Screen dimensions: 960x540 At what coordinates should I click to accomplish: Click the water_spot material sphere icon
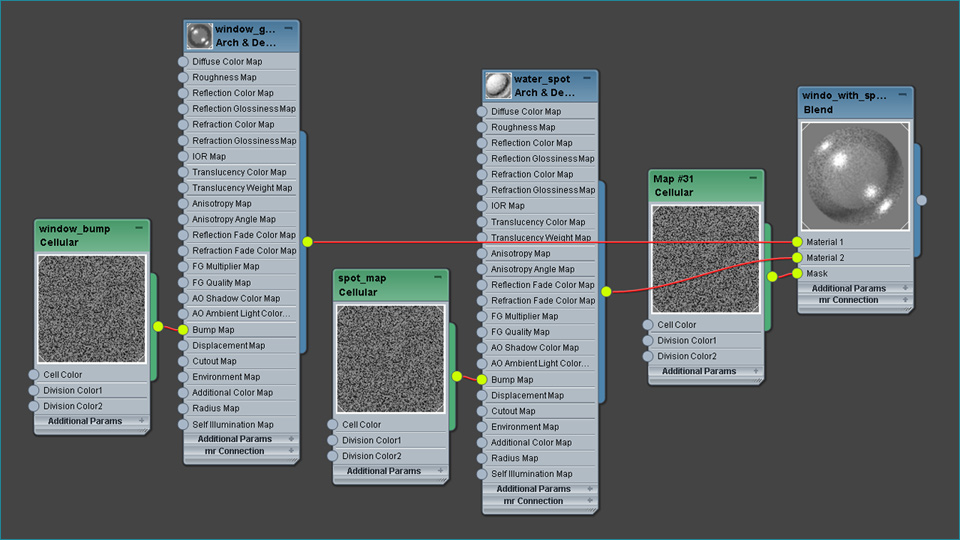click(x=498, y=86)
